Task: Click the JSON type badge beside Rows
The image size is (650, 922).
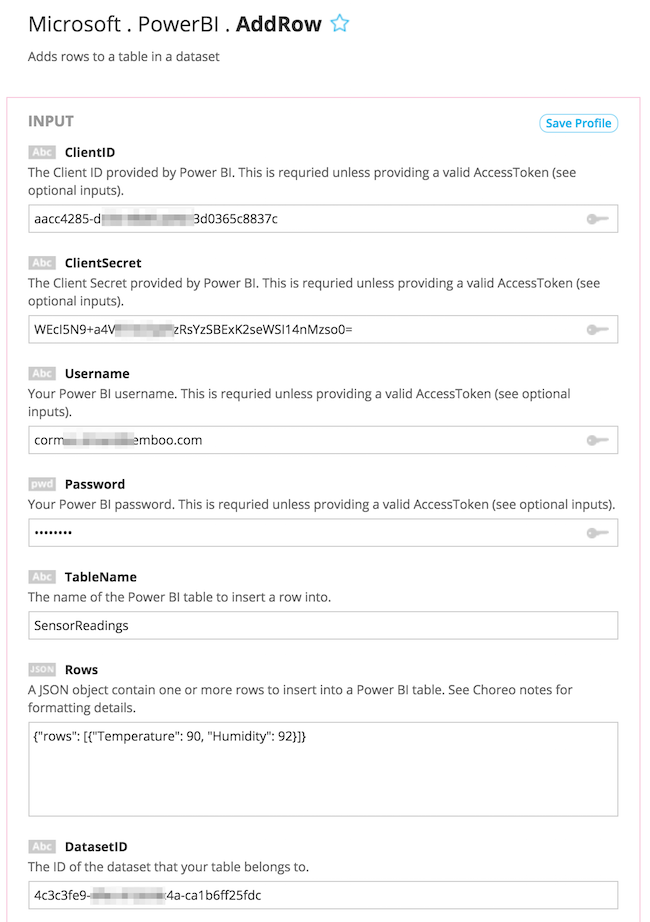Action: (x=42, y=670)
